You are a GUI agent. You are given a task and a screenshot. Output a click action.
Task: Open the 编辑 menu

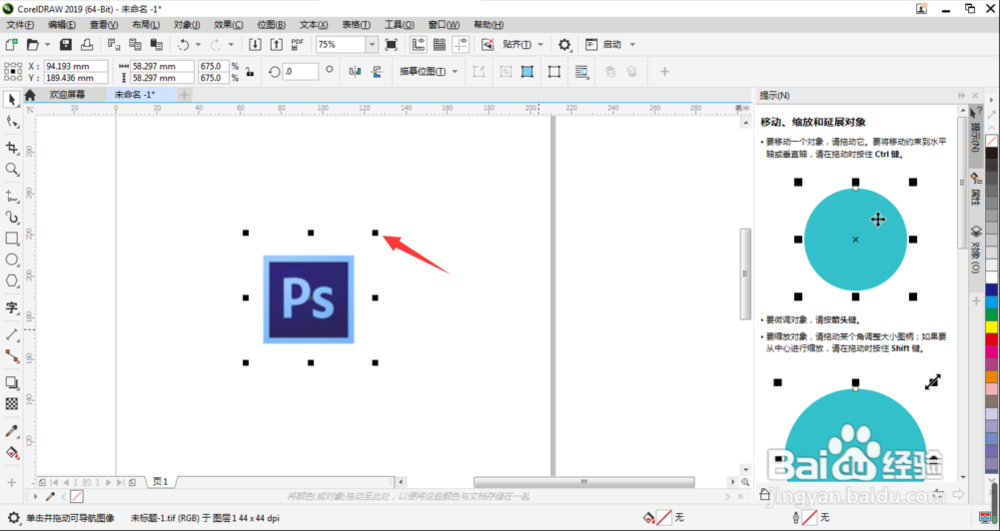(62, 25)
